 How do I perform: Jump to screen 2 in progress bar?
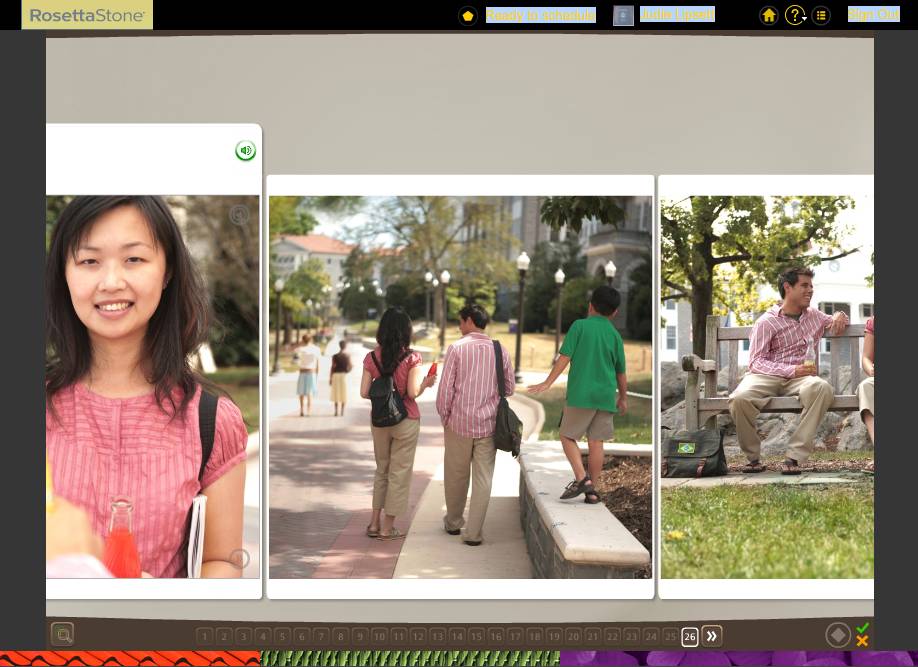click(x=224, y=636)
